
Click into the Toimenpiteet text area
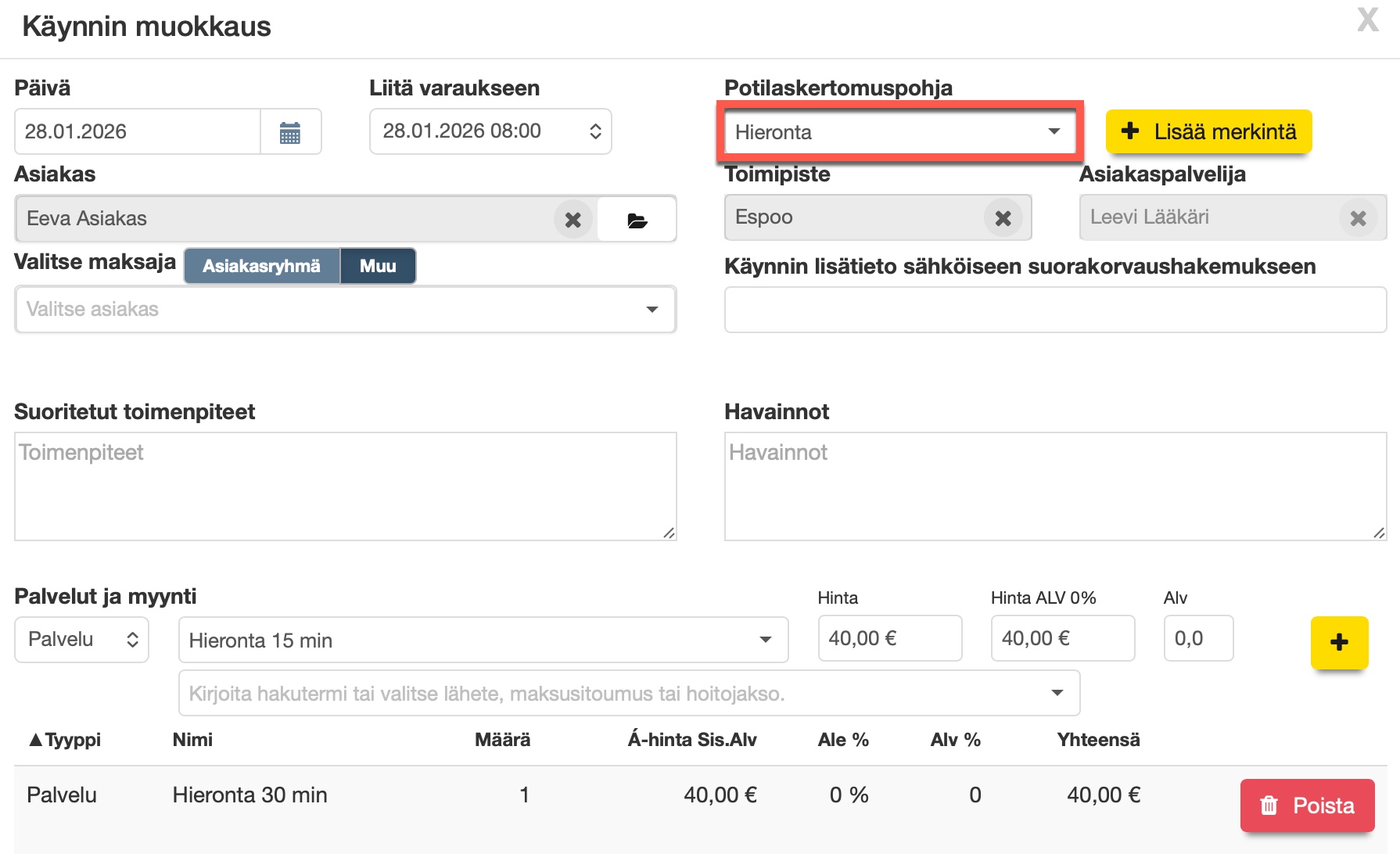tap(345, 486)
